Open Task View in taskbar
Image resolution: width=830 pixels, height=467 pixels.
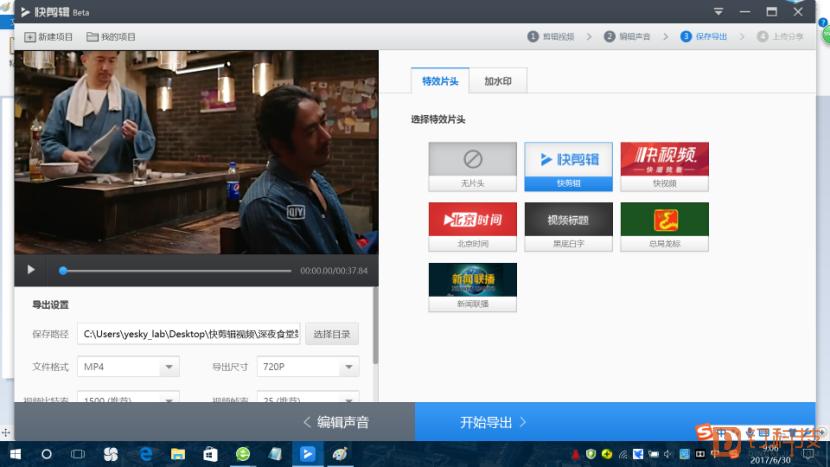[x=78, y=454]
